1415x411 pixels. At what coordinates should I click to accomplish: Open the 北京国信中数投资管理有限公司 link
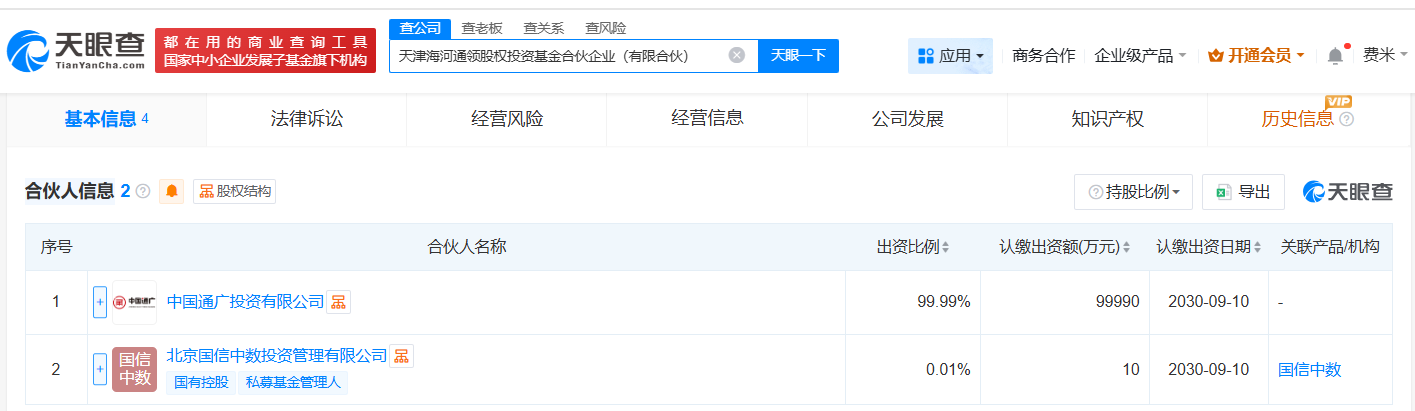[x=276, y=355]
